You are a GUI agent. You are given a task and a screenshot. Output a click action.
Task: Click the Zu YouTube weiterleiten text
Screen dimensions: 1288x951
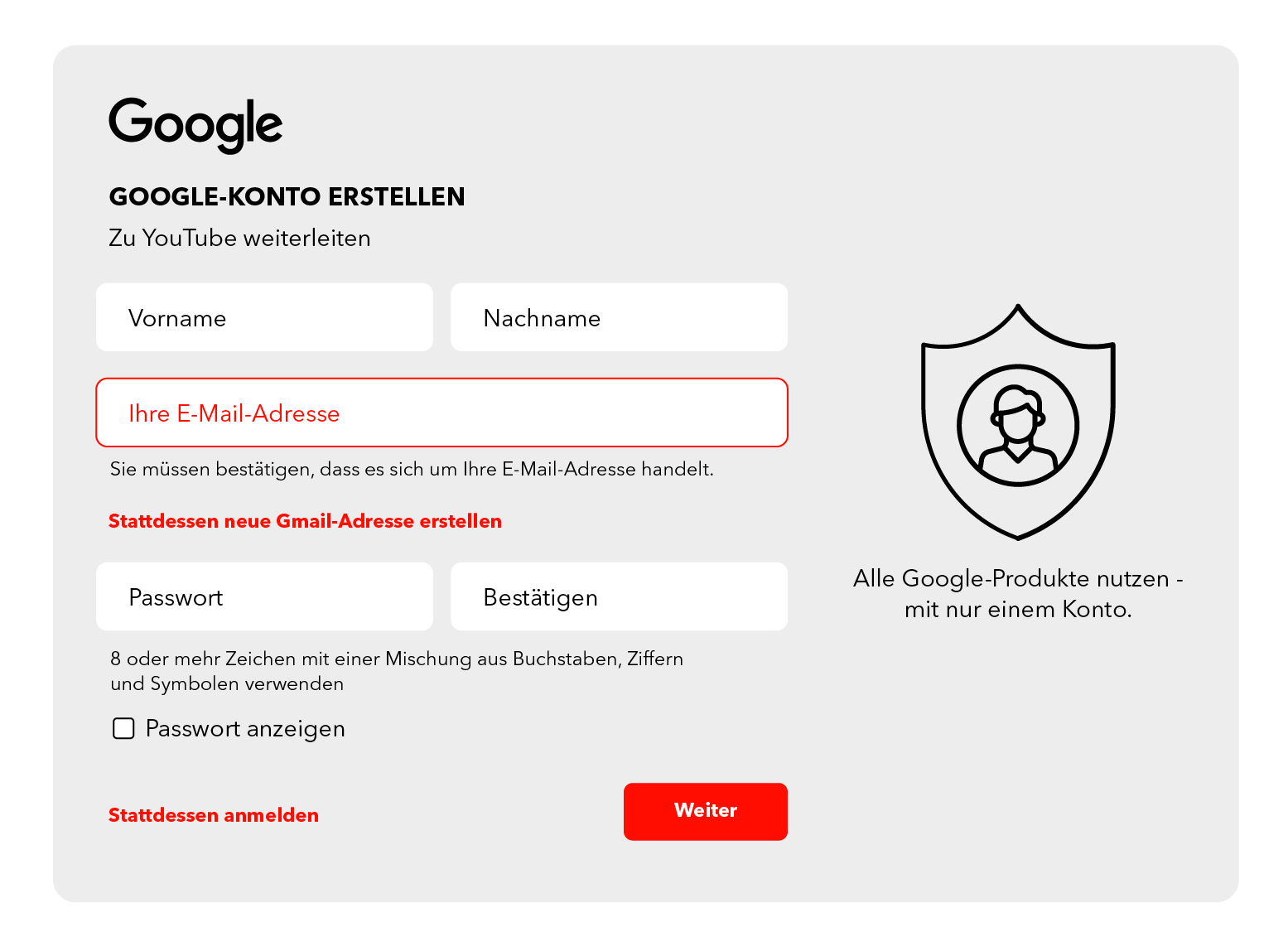pyautogui.click(x=239, y=238)
